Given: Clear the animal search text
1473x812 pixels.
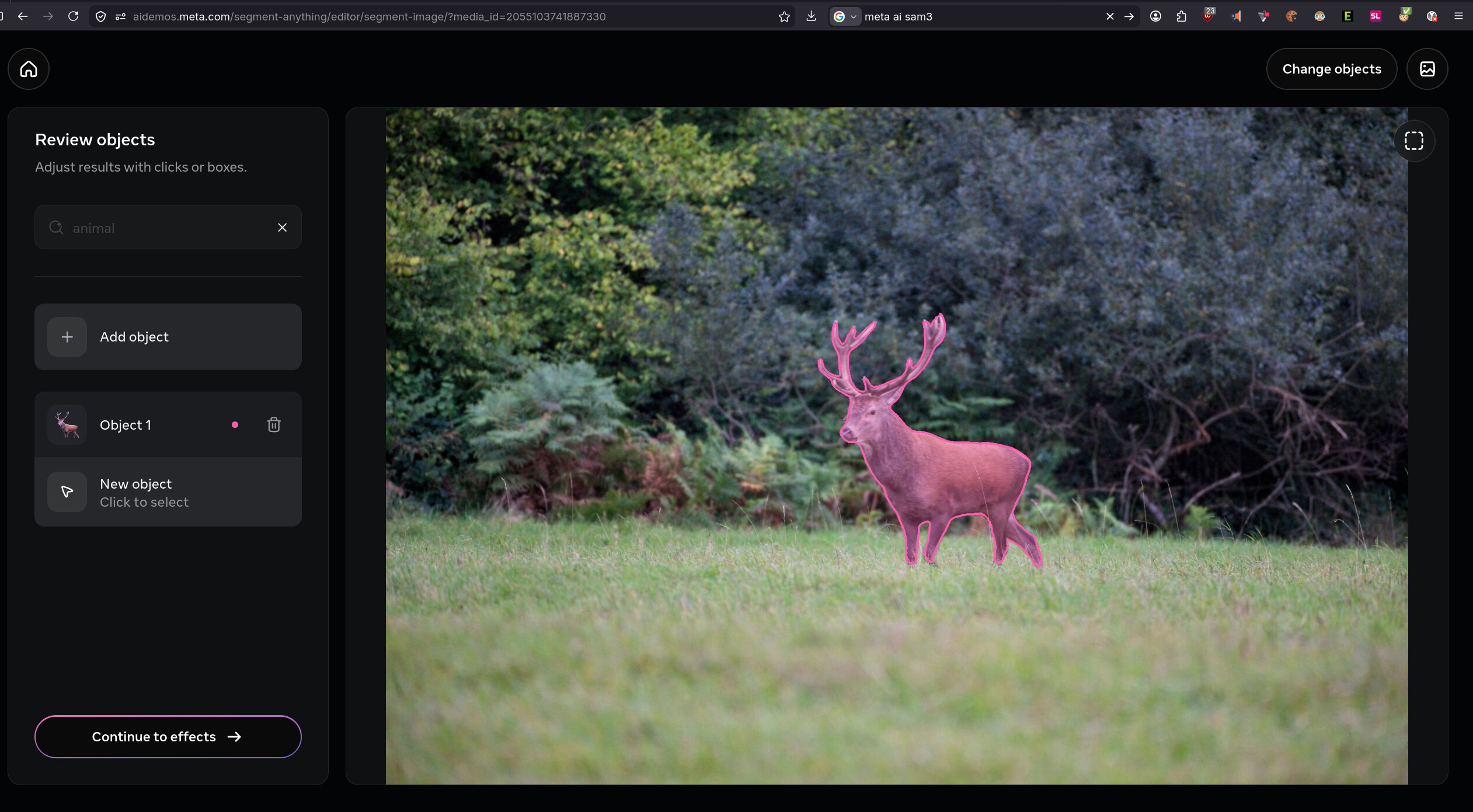Looking at the screenshot, I should tap(282, 228).
